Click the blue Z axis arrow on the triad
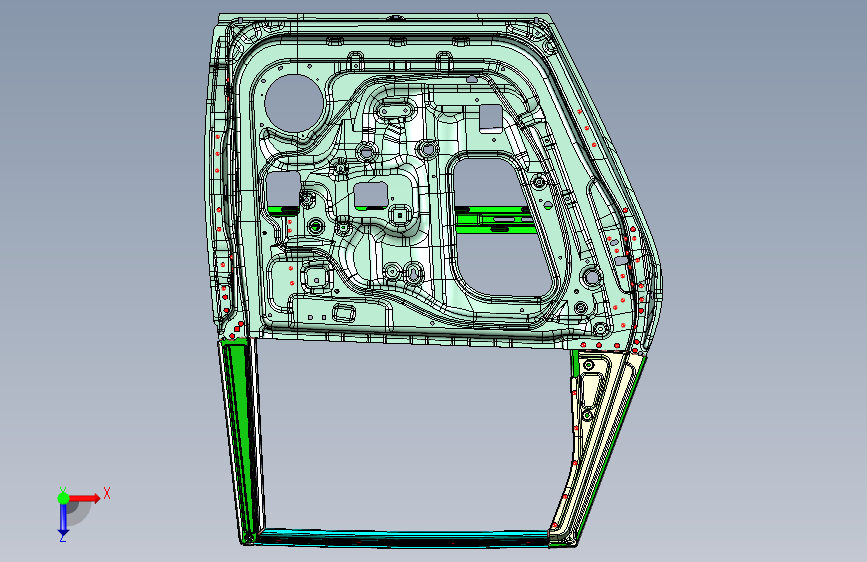The image size is (867, 562). [x=63, y=520]
